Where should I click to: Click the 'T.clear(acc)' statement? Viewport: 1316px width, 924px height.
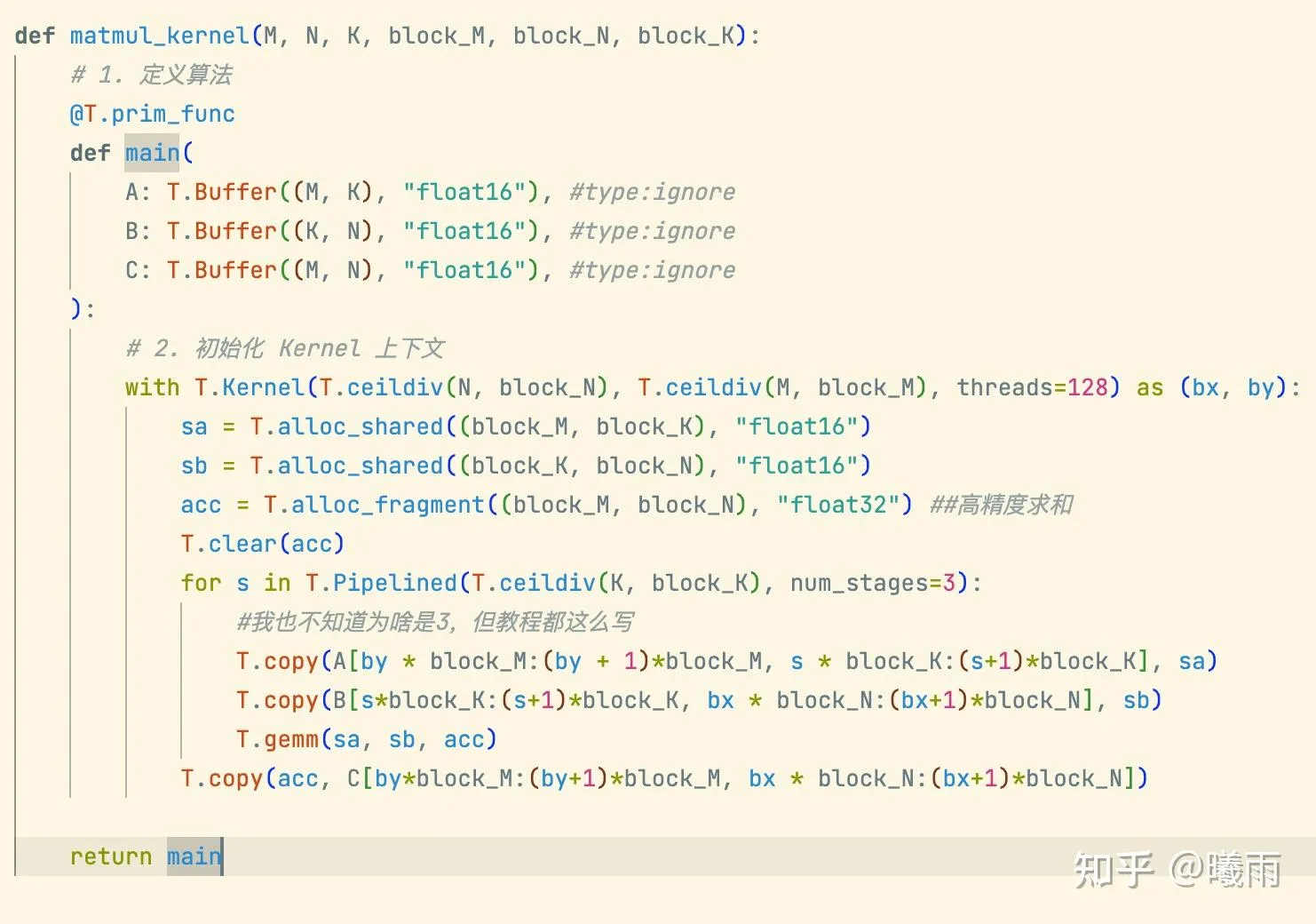263,544
